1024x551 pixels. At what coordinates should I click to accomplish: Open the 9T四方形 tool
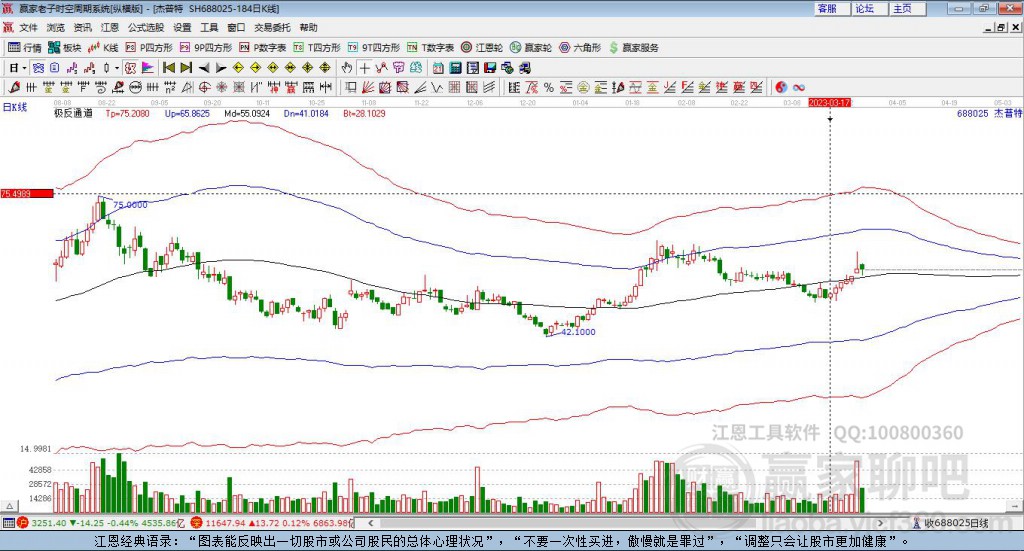[374, 48]
